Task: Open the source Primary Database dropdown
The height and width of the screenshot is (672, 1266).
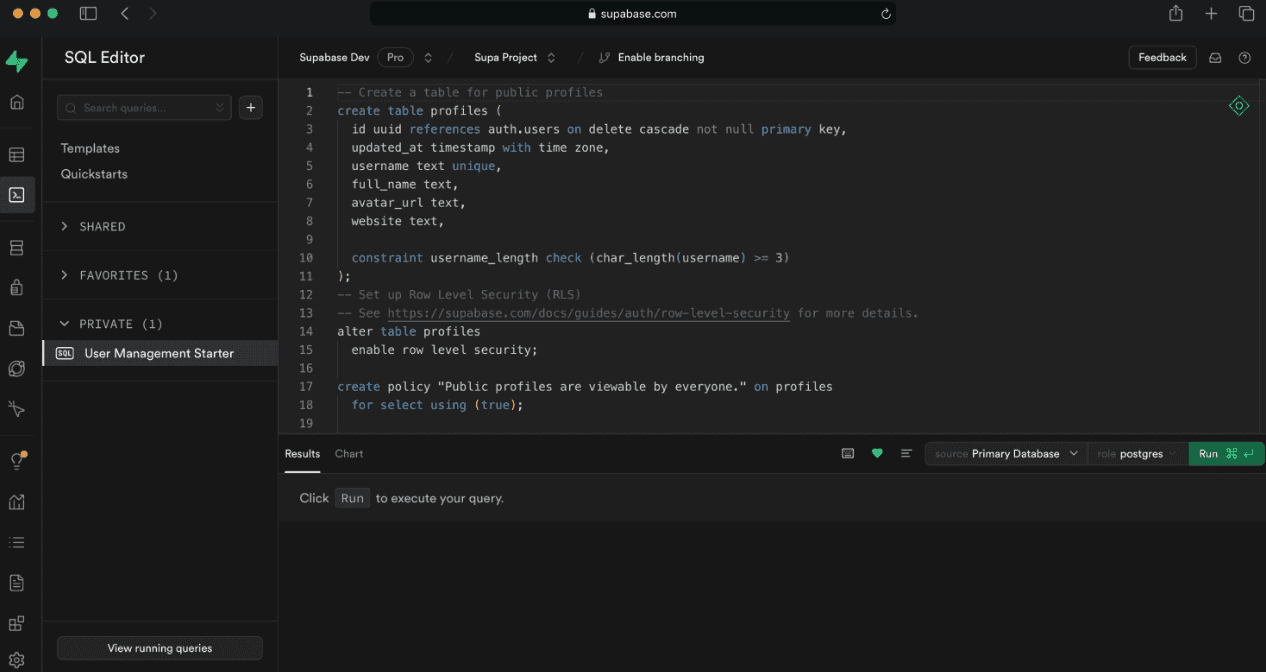Action: click(1005, 453)
